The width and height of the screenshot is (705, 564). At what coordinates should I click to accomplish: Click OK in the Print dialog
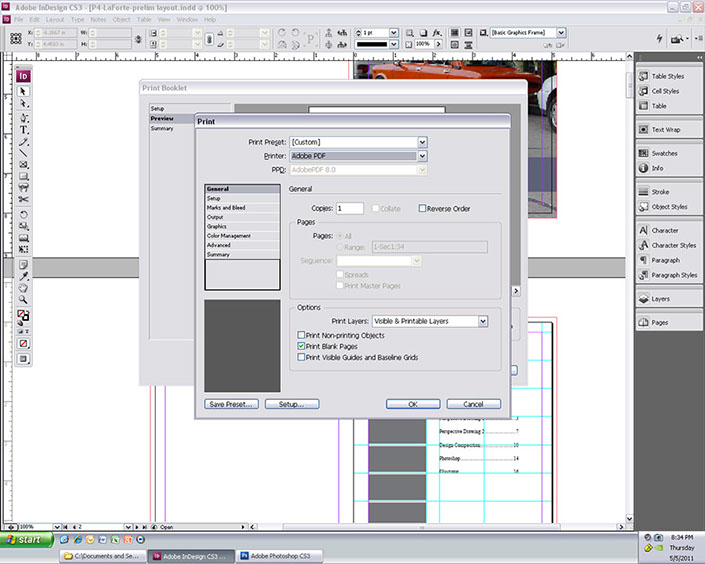(x=413, y=404)
